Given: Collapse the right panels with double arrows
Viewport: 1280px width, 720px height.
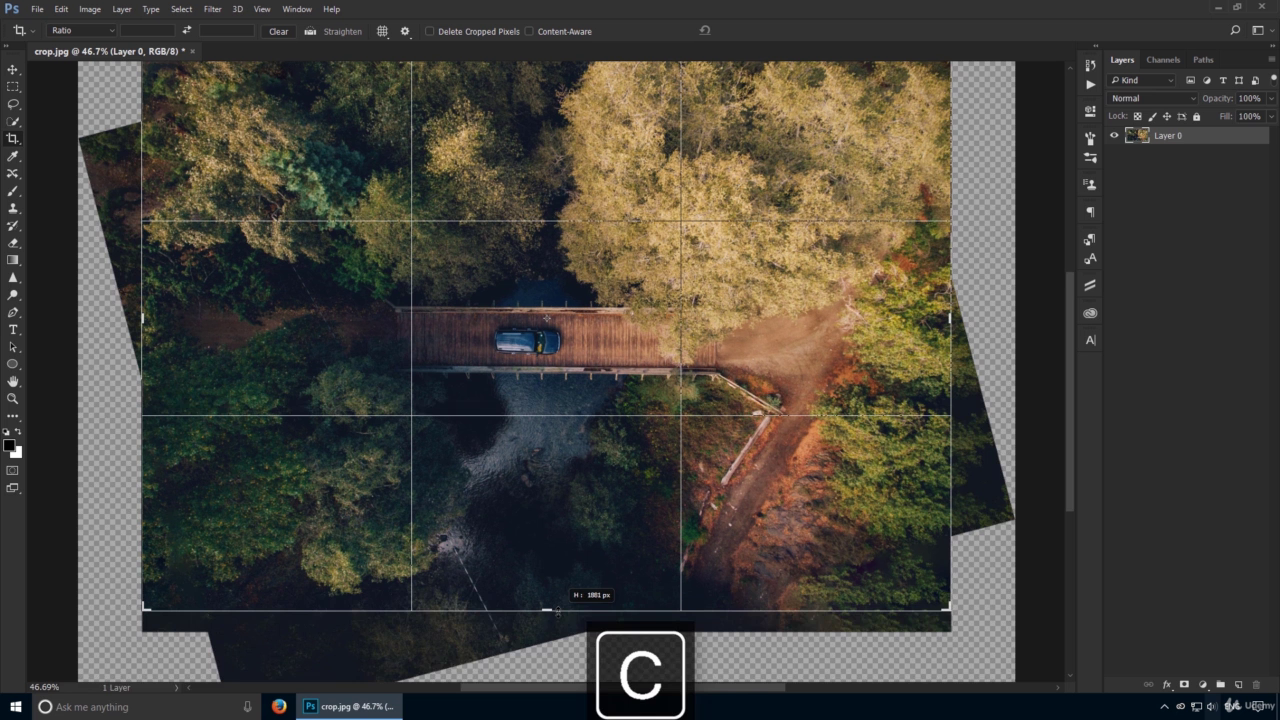Looking at the screenshot, I should (x=1271, y=48).
